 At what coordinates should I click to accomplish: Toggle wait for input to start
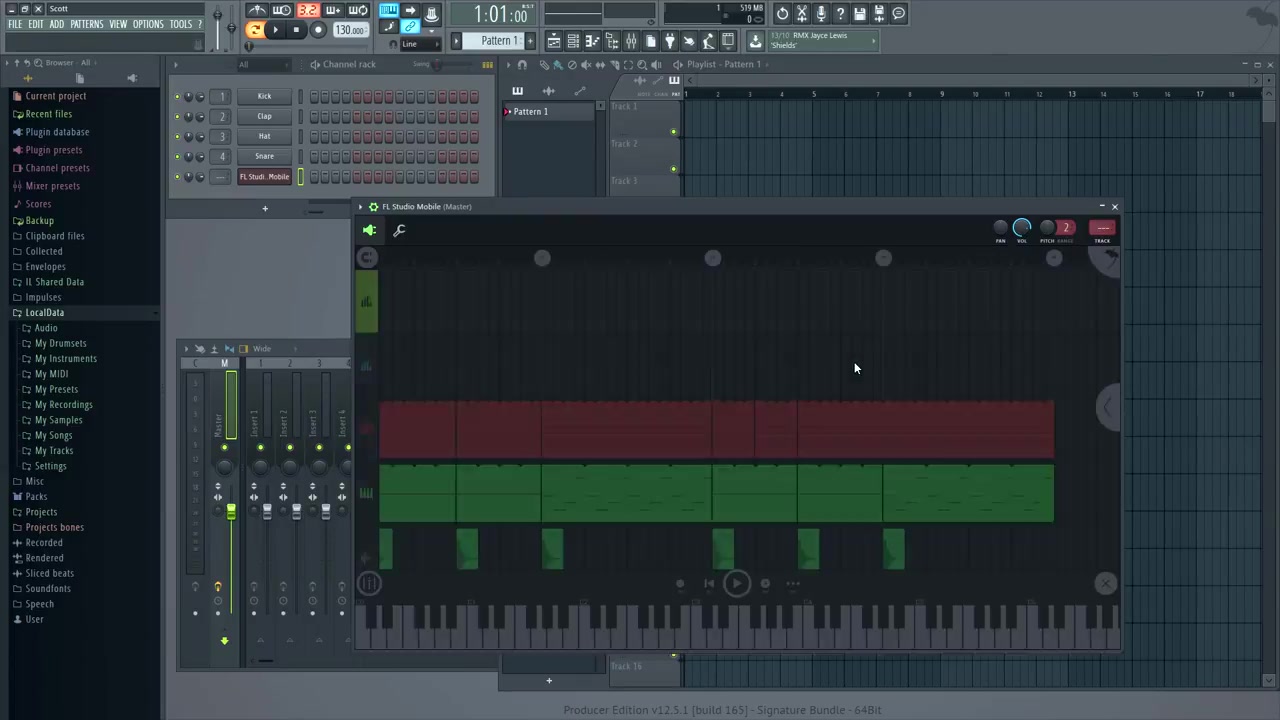point(282,11)
